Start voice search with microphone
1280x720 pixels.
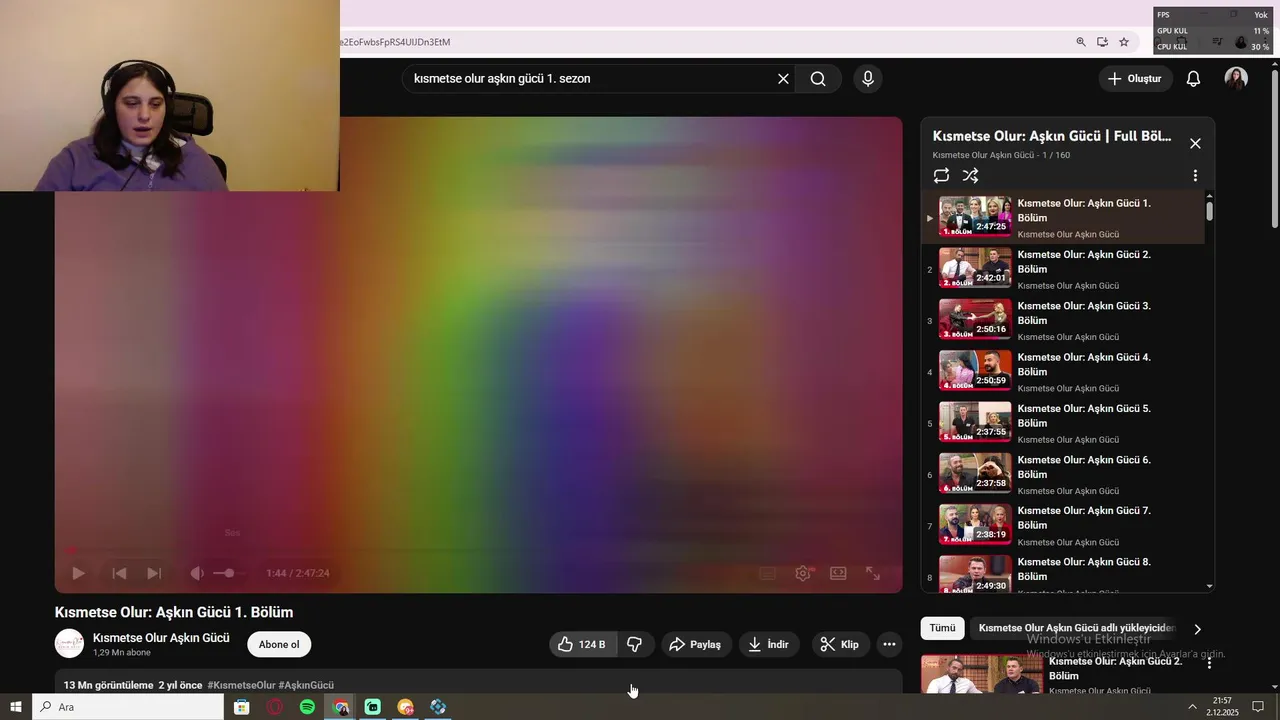tap(868, 79)
